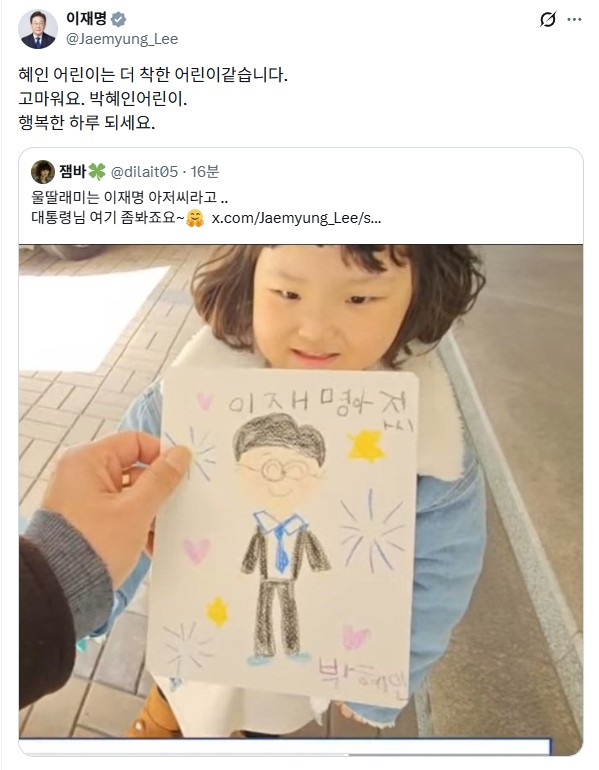The image size is (599, 770).
Task: Open the 이재명 display name link
Action: pyautogui.click(x=86, y=19)
